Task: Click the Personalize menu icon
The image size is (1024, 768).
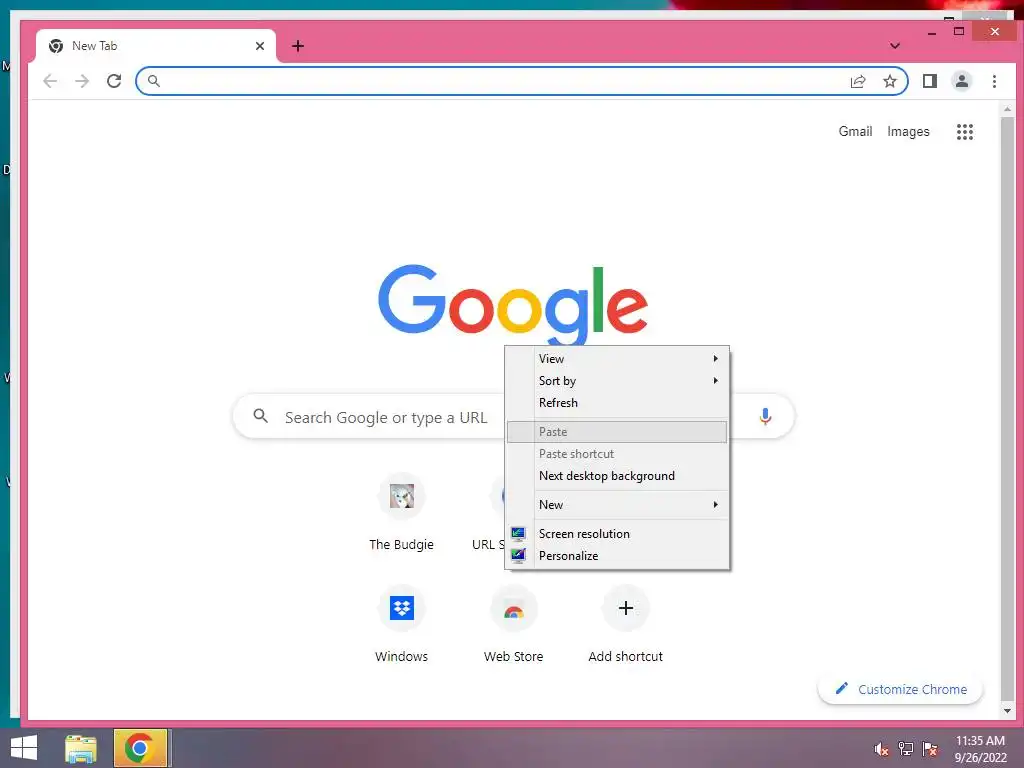Action: 518,556
